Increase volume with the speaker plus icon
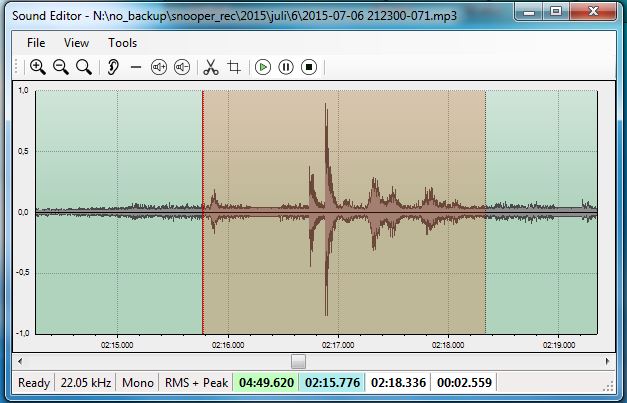Image resolution: width=627 pixels, height=403 pixels. point(159,67)
